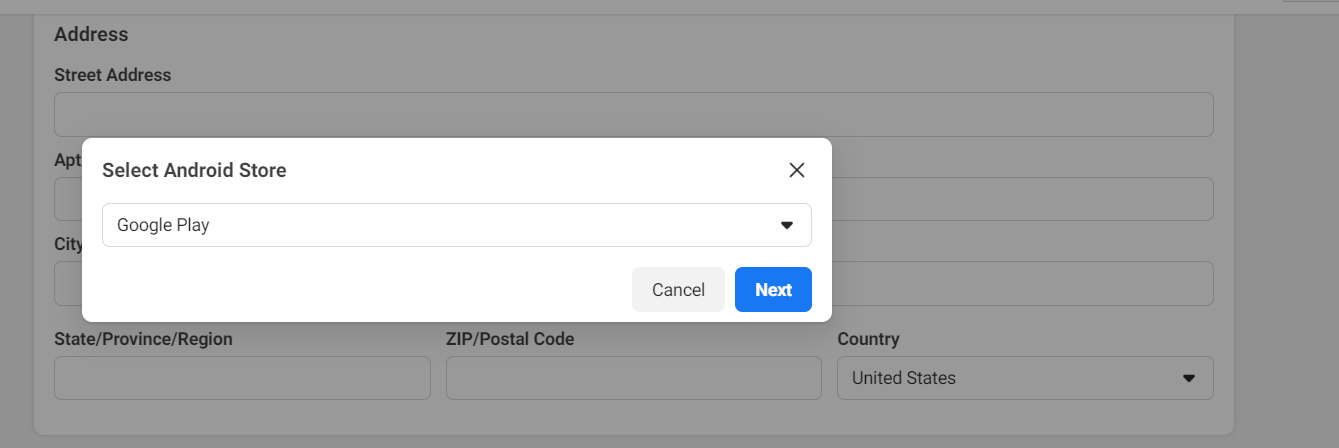Open the Android store selection dropdown
The width and height of the screenshot is (1339, 448).
456,225
